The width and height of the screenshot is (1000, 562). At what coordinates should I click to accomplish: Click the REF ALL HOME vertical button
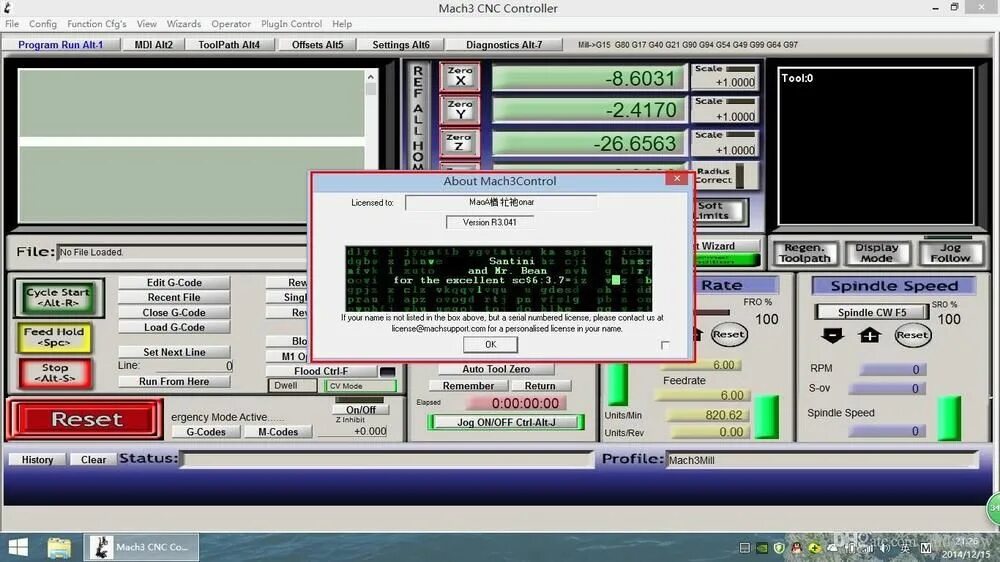point(418,118)
